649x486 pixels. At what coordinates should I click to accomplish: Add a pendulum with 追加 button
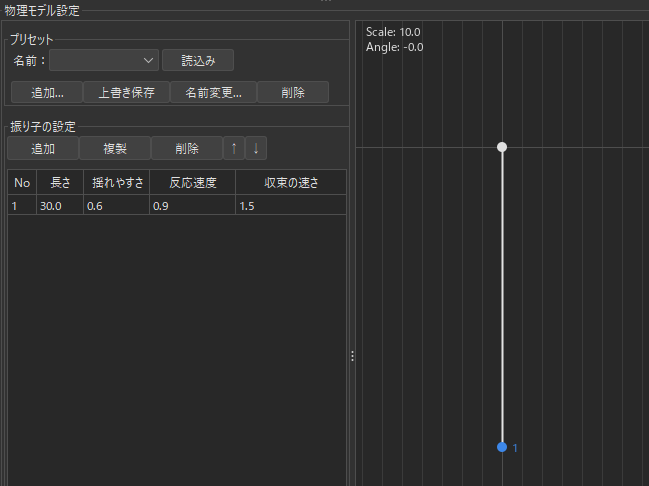[43, 148]
